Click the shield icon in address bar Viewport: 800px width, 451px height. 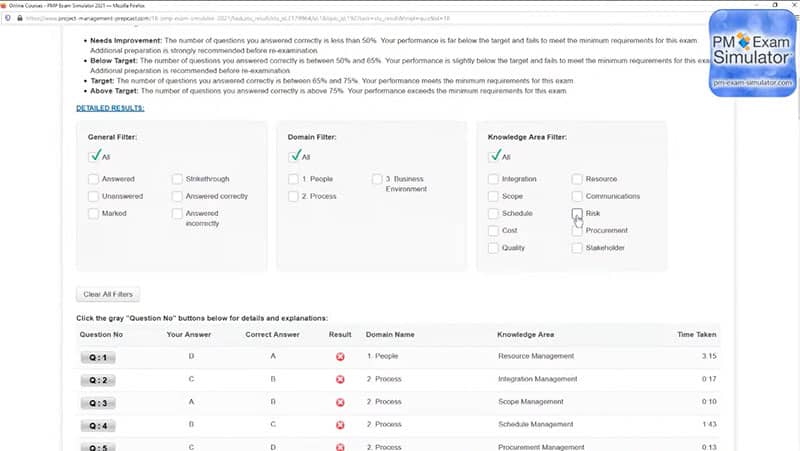click(x=8, y=18)
